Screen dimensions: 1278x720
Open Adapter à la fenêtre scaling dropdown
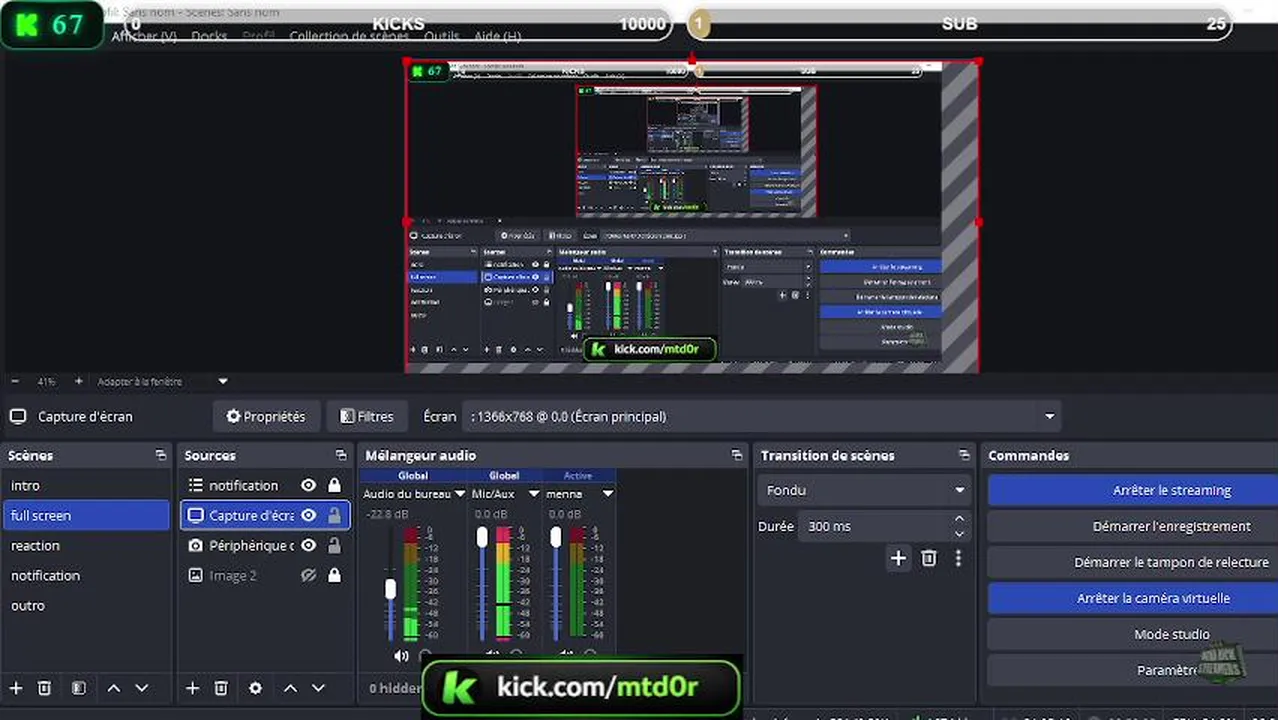163,381
